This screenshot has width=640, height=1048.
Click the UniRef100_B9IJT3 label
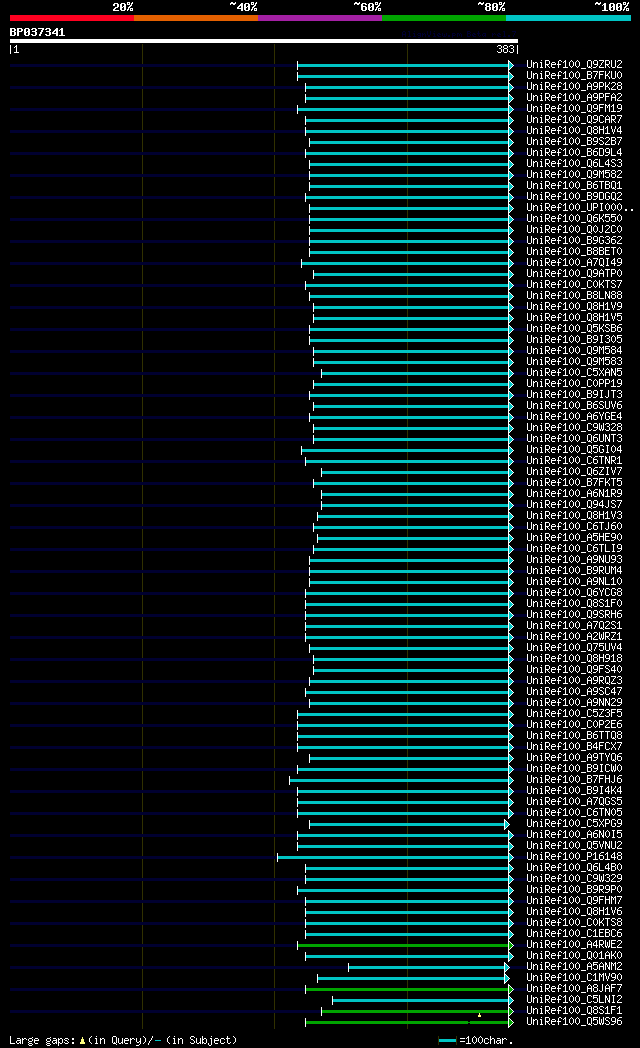(x=574, y=395)
